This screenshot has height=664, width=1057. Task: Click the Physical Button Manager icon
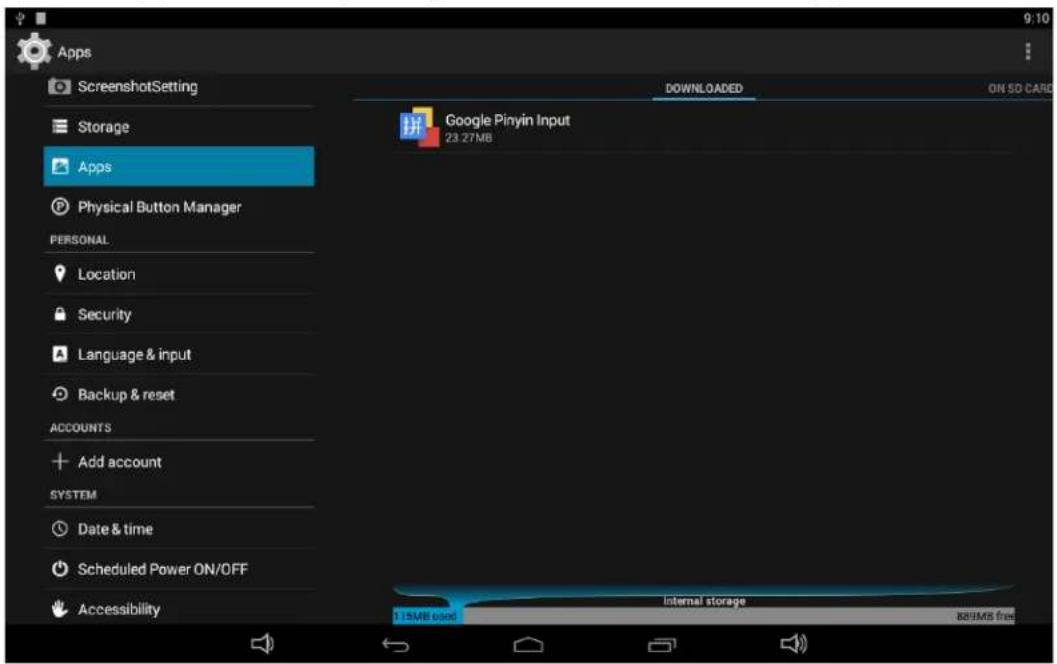click(60, 206)
